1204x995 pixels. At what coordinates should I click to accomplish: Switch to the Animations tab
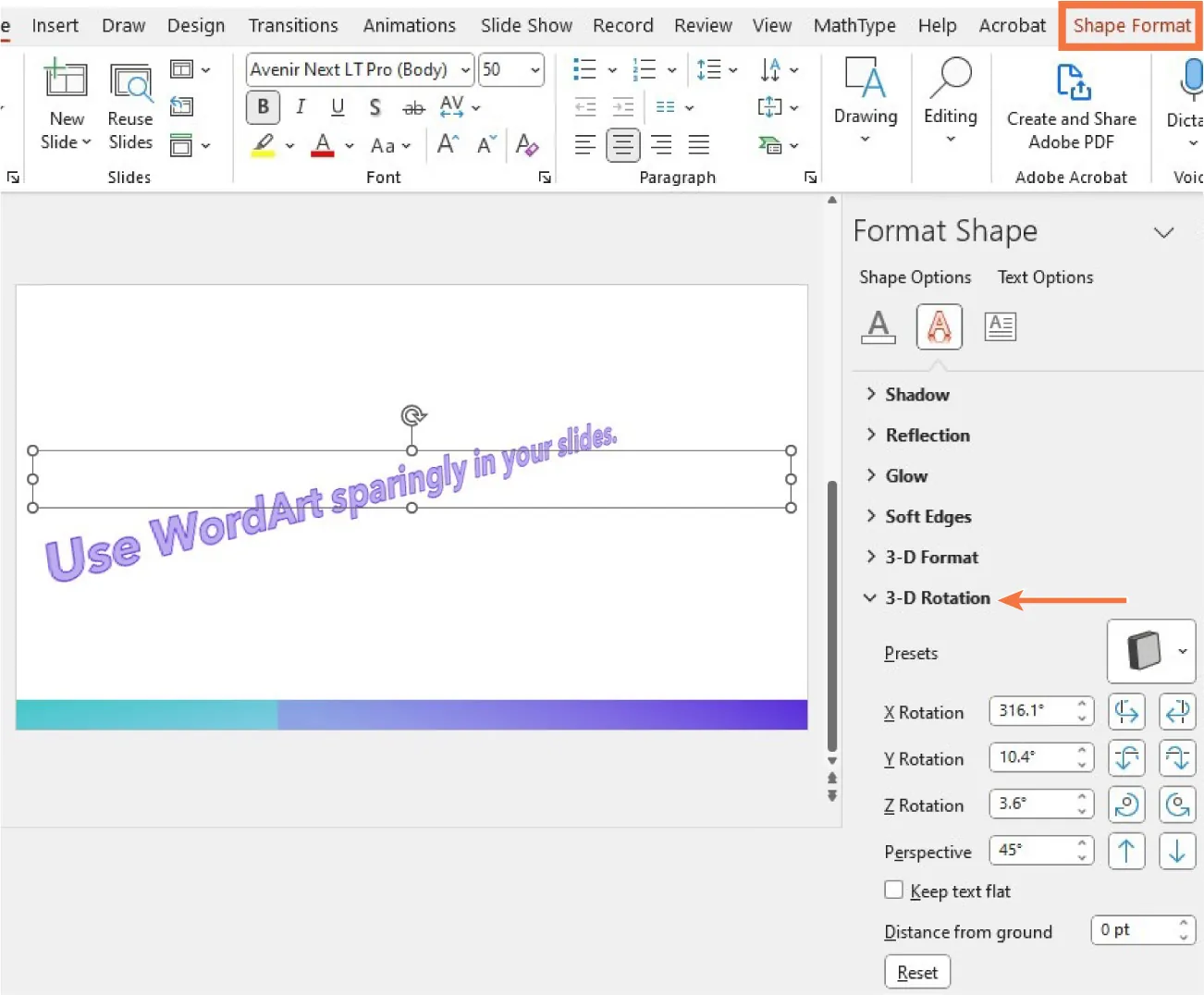point(410,25)
